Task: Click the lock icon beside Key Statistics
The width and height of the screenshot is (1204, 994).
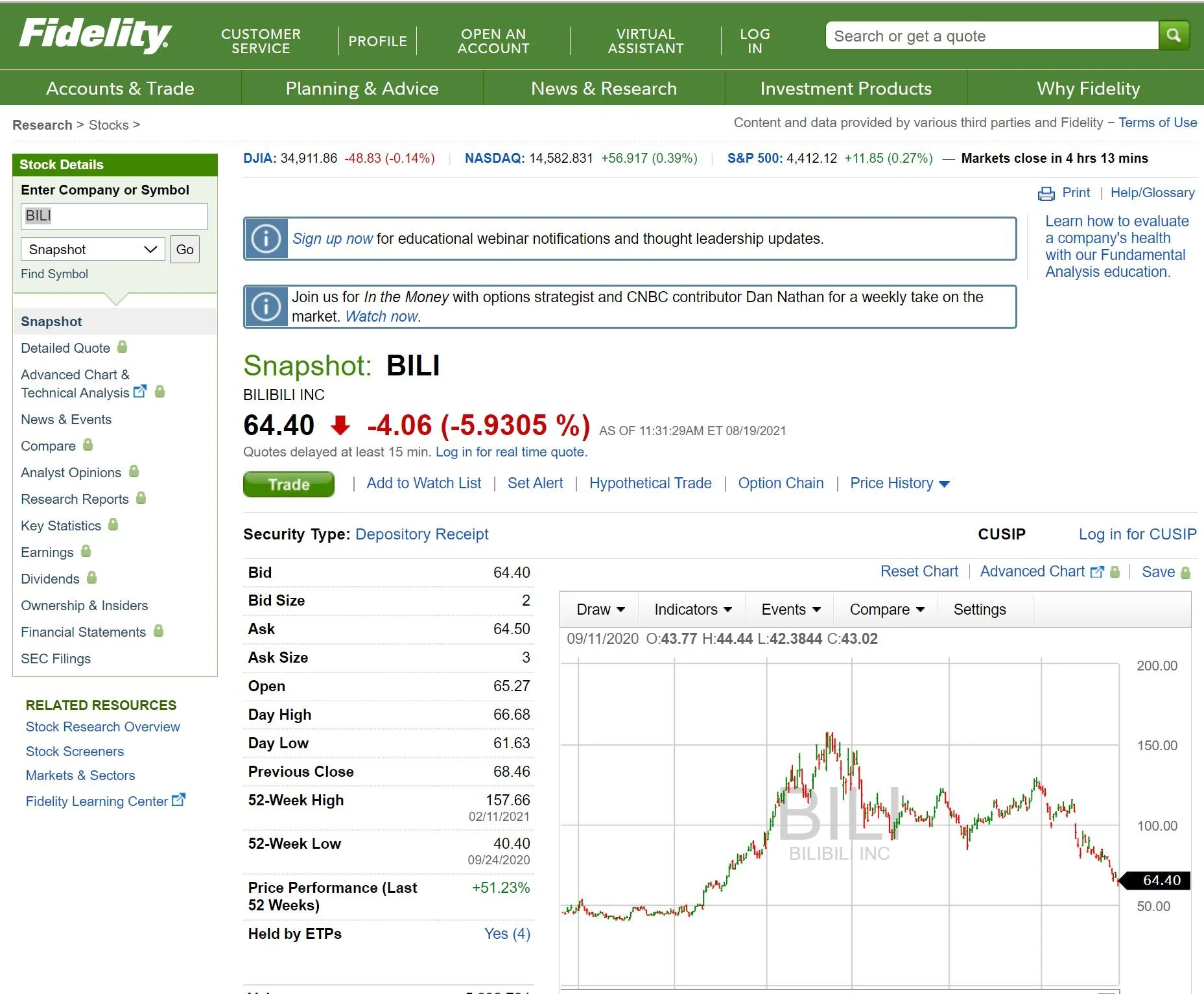Action: click(113, 525)
